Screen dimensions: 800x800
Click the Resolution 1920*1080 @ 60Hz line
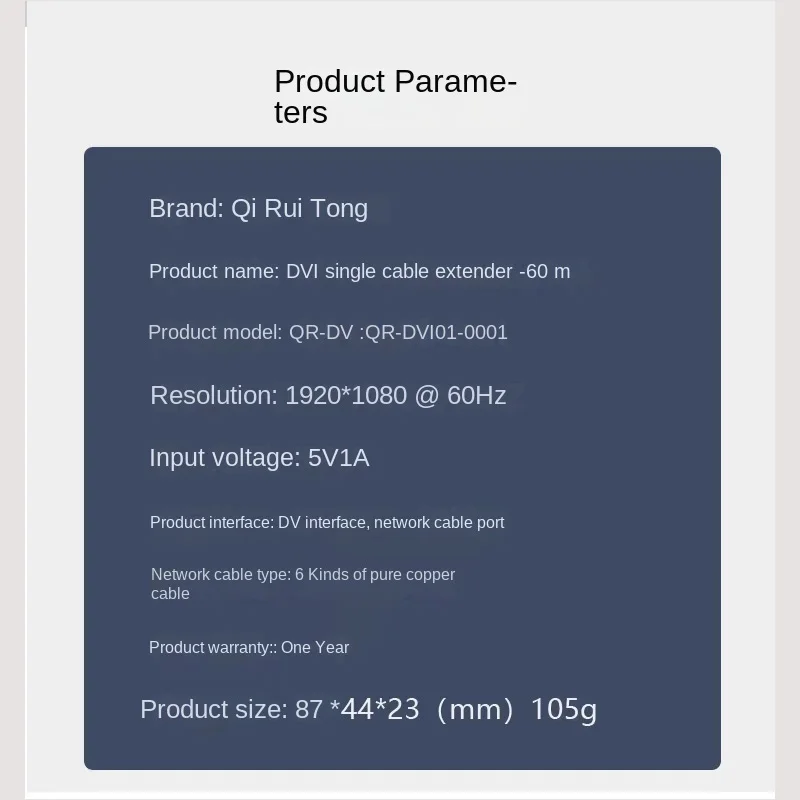pyautogui.click(x=328, y=395)
